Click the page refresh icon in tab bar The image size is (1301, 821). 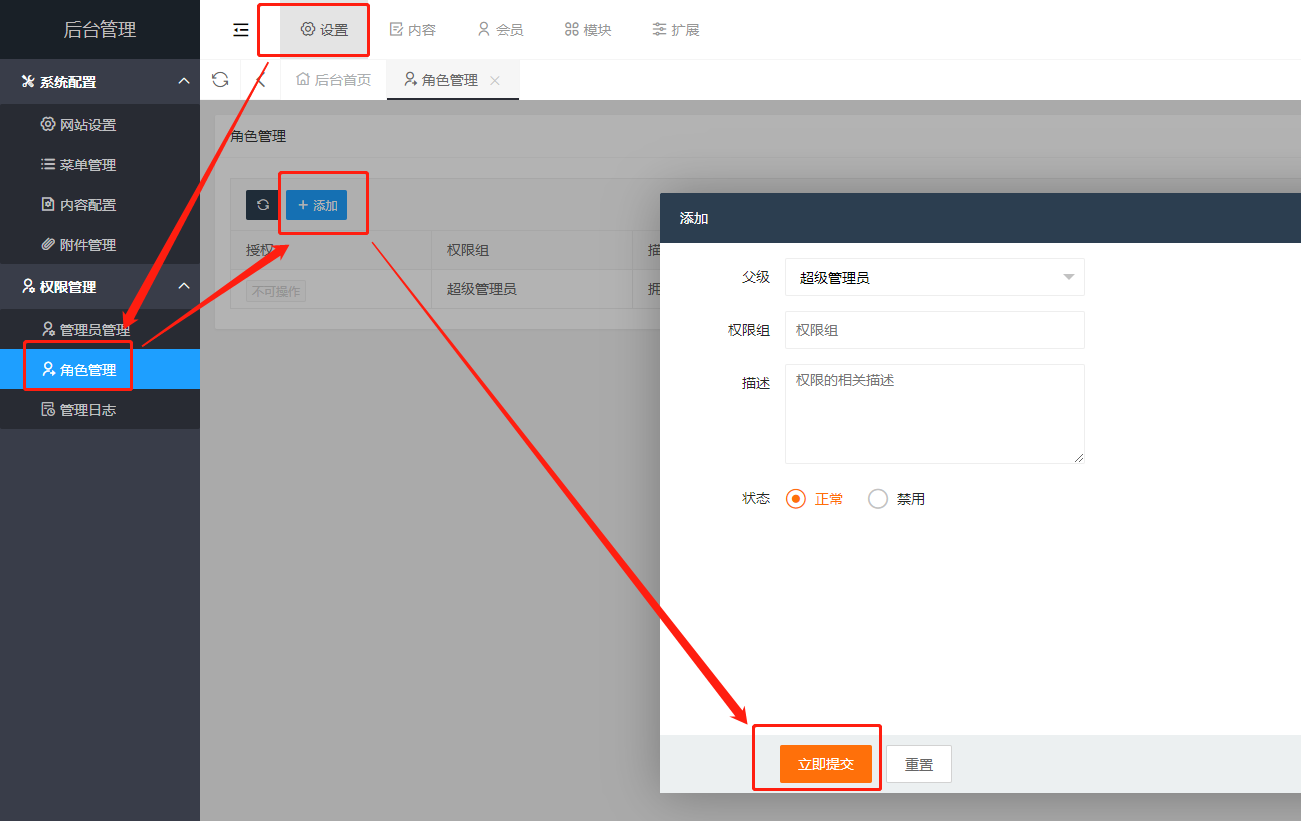pyautogui.click(x=220, y=80)
